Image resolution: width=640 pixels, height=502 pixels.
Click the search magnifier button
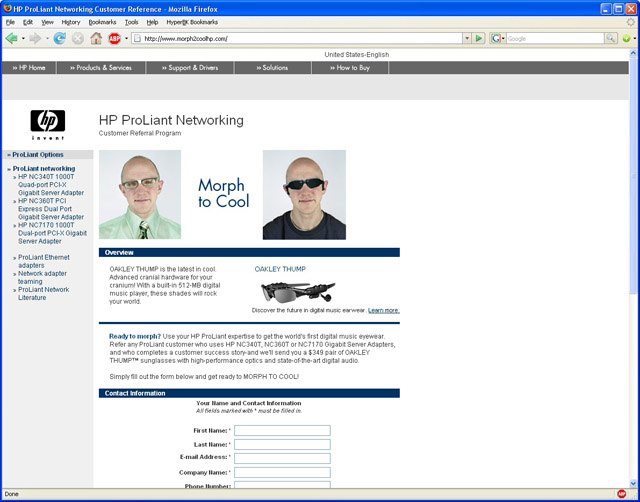click(610, 38)
